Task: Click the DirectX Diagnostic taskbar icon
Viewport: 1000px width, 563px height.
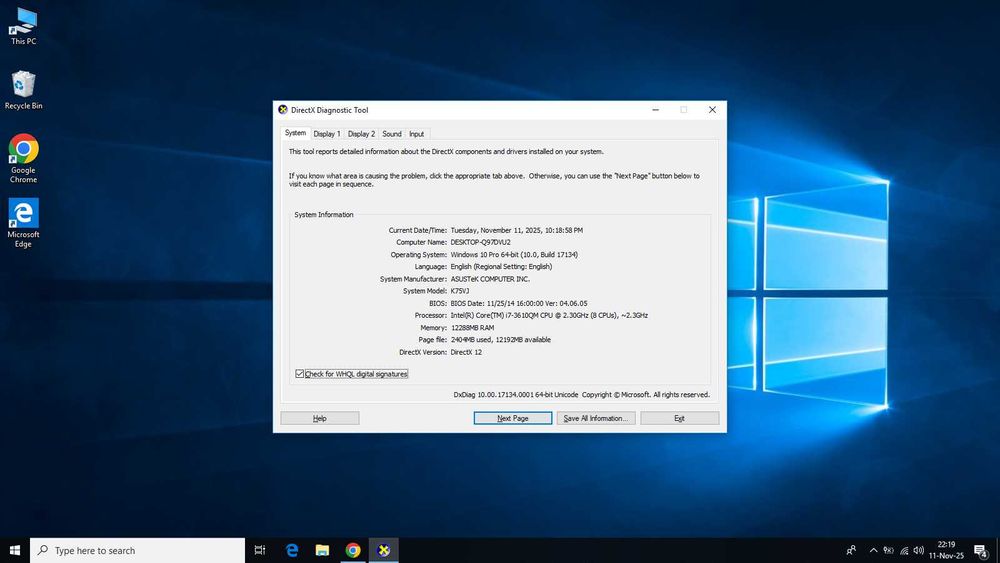Action: point(383,550)
